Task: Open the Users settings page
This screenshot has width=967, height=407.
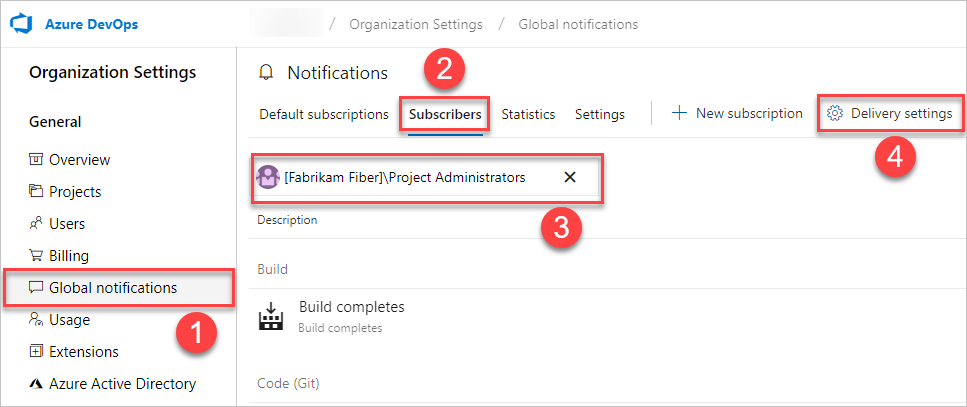Action: click(x=67, y=224)
